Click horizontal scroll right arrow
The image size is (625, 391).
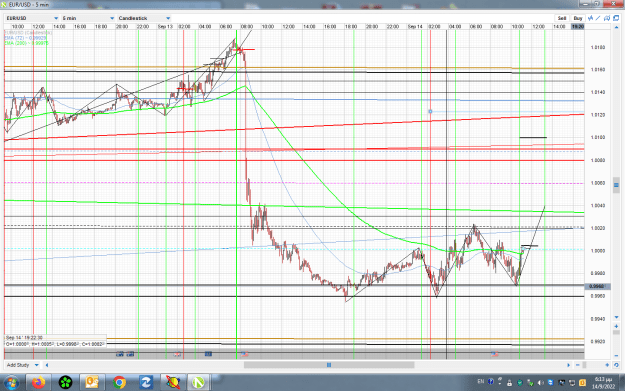568,365
